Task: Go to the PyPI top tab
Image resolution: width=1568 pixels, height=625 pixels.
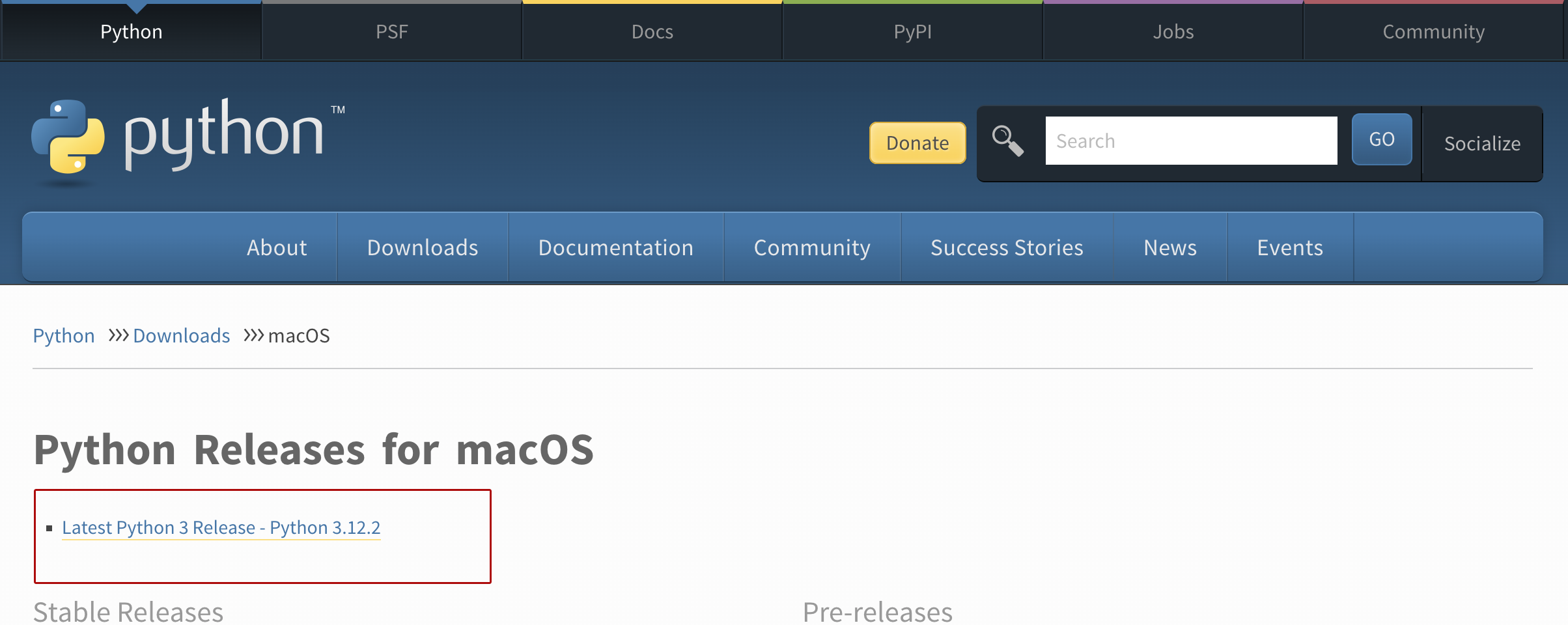Action: click(x=912, y=31)
